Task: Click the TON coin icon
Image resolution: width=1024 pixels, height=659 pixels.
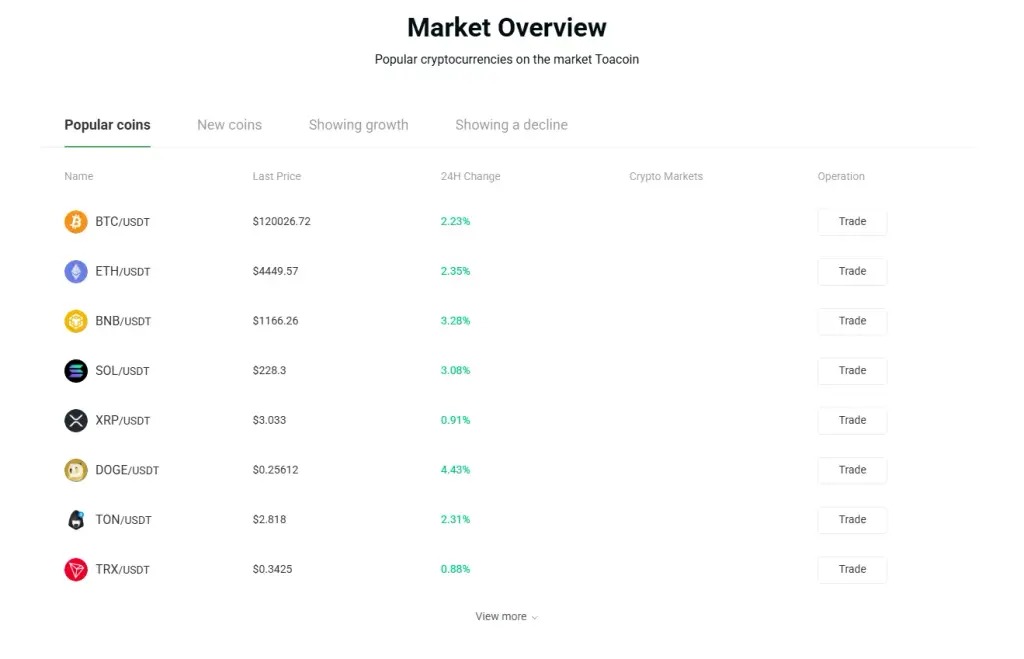Action: [76, 519]
